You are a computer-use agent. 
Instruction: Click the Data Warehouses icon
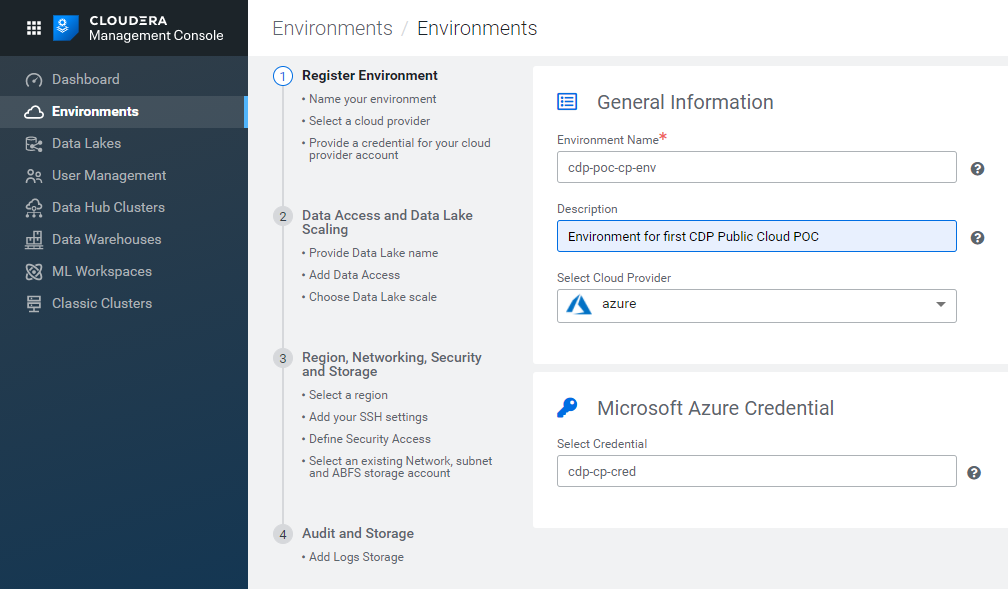click(34, 240)
